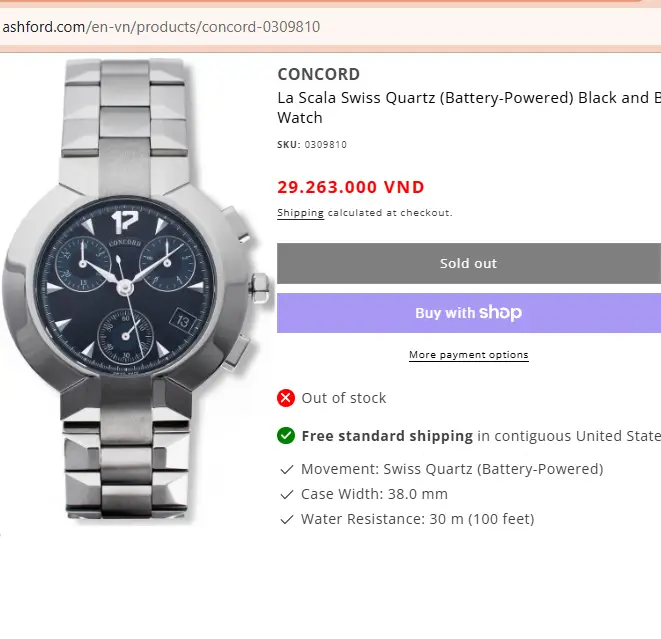661x639 pixels.
Task: Click the Free standard shipping text
Action: pyautogui.click(x=386, y=436)
